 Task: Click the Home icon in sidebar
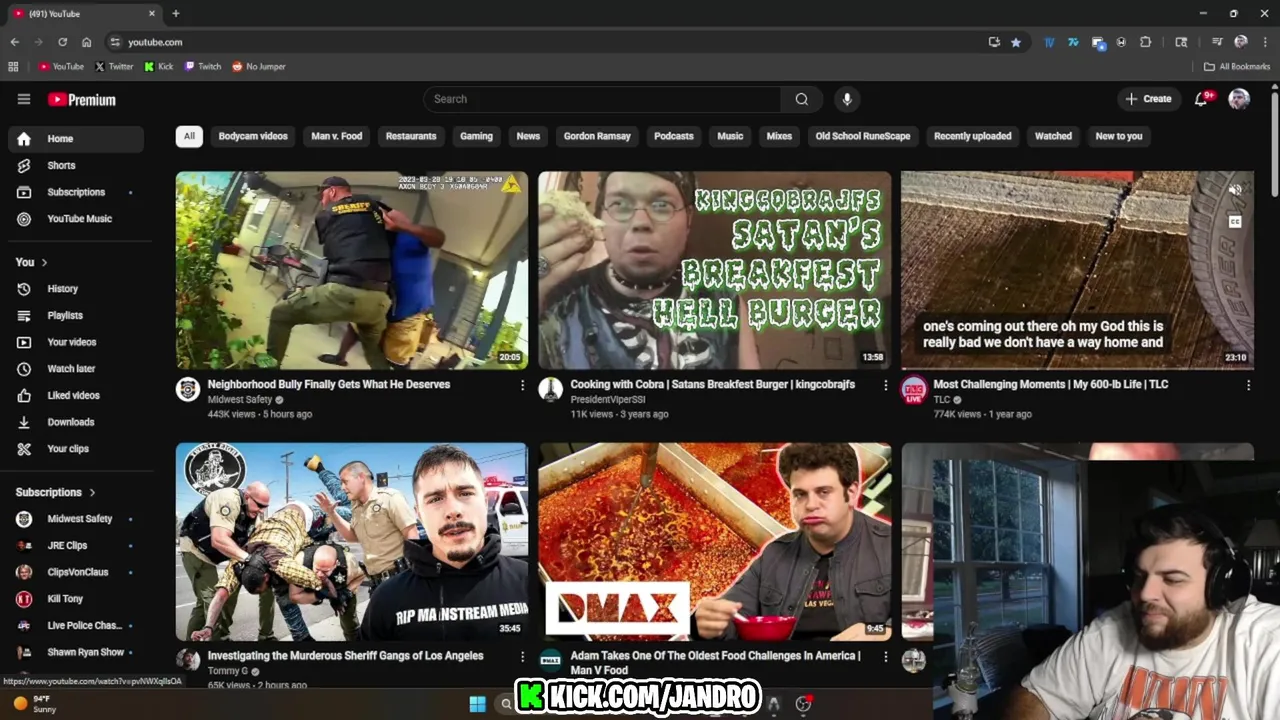[24, 139]
